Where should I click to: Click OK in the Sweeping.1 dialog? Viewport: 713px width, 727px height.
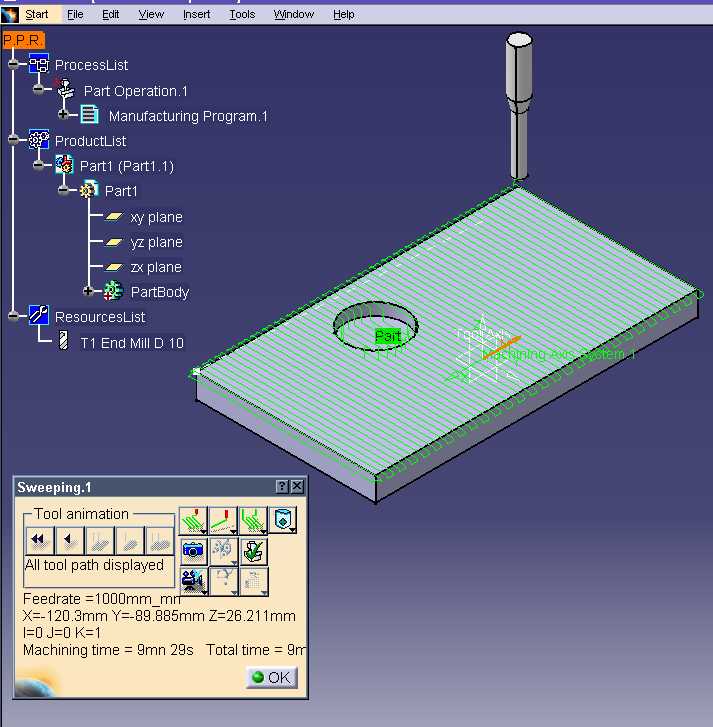tap(272, 677)
